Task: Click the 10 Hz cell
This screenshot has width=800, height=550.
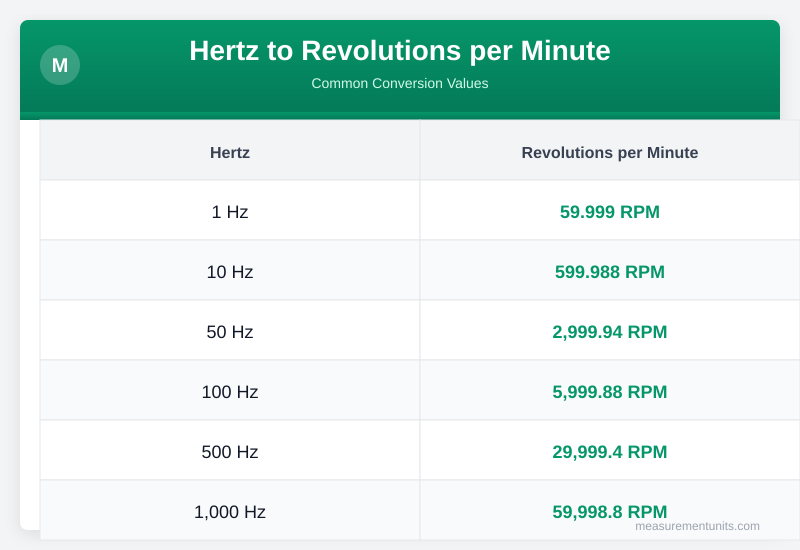Action: point(230,272)
